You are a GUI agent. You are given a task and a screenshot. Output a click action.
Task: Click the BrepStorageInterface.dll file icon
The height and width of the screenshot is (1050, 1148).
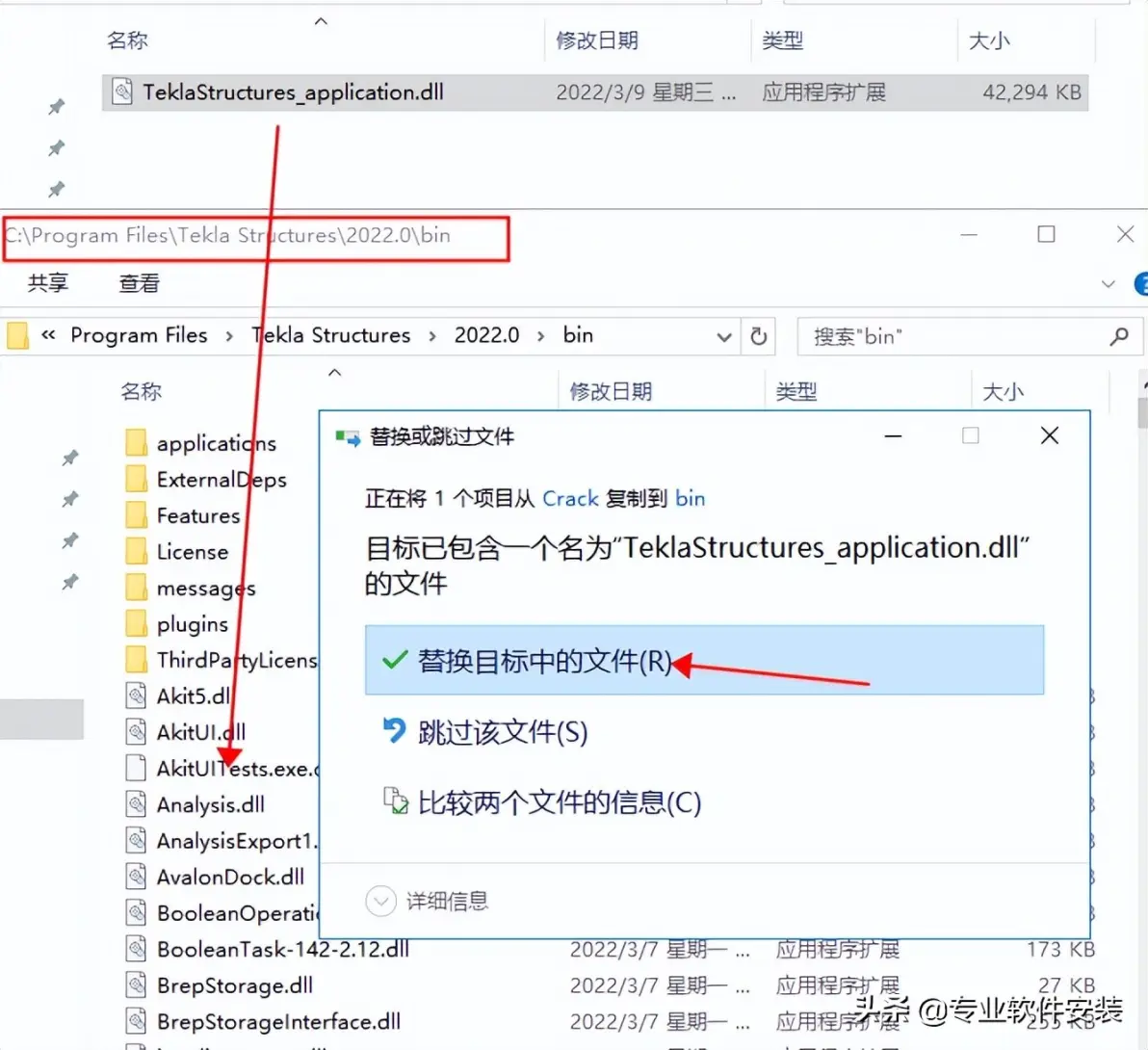136,1021
